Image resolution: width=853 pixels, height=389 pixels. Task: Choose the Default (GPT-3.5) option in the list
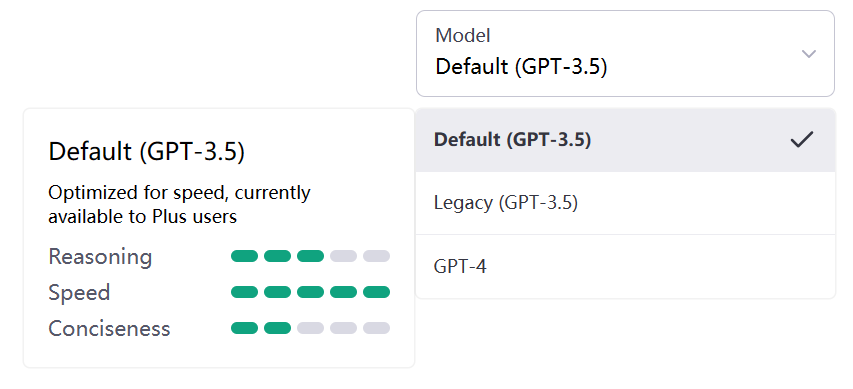click(625, 140)
